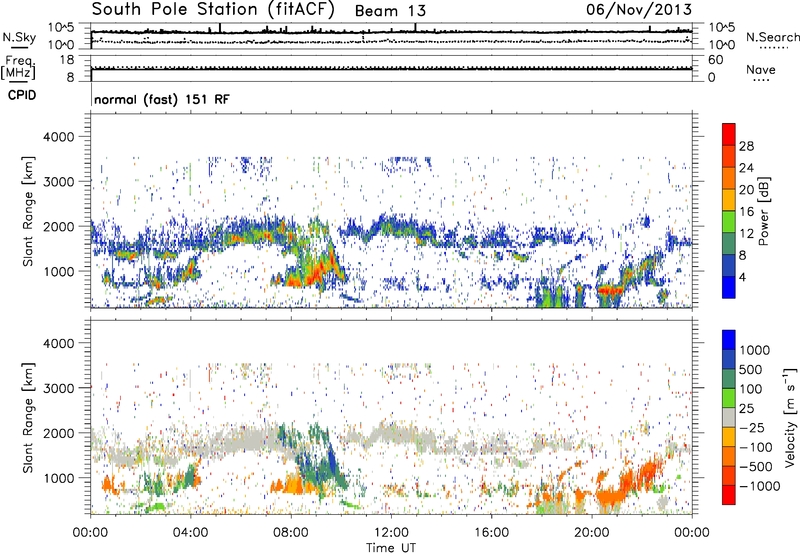Click 2000 tick on velocity panel axis
Screen dimensions: 800x554
tap(58, 433)
